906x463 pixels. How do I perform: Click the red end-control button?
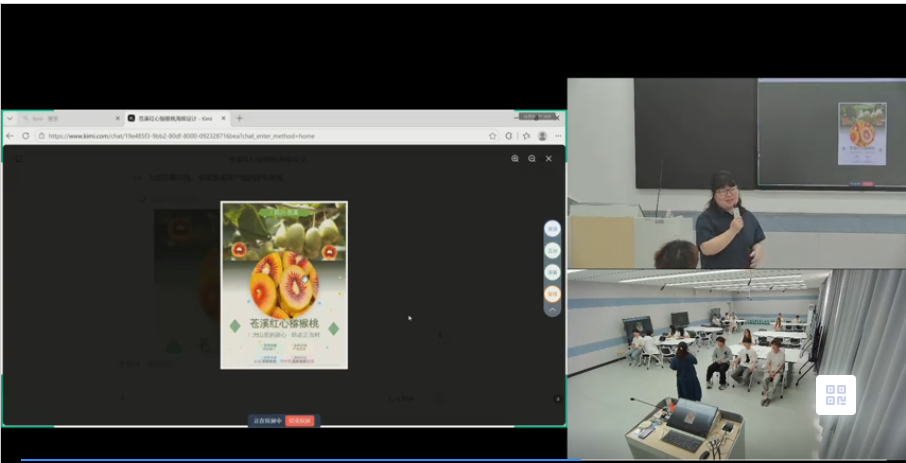[x=300, y=421]
